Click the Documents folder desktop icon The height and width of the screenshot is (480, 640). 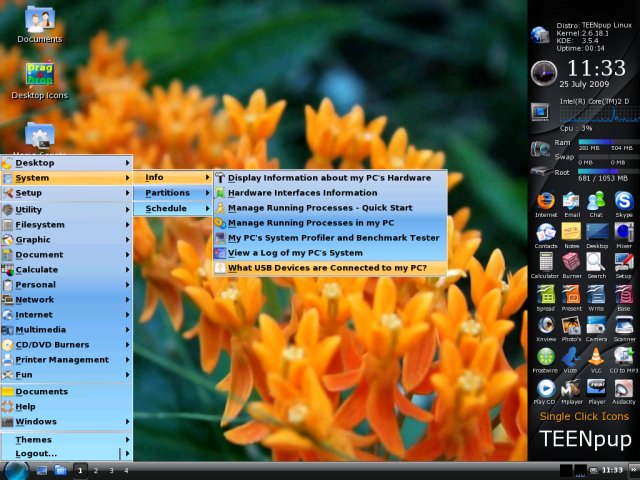click(x=39, y=20)
